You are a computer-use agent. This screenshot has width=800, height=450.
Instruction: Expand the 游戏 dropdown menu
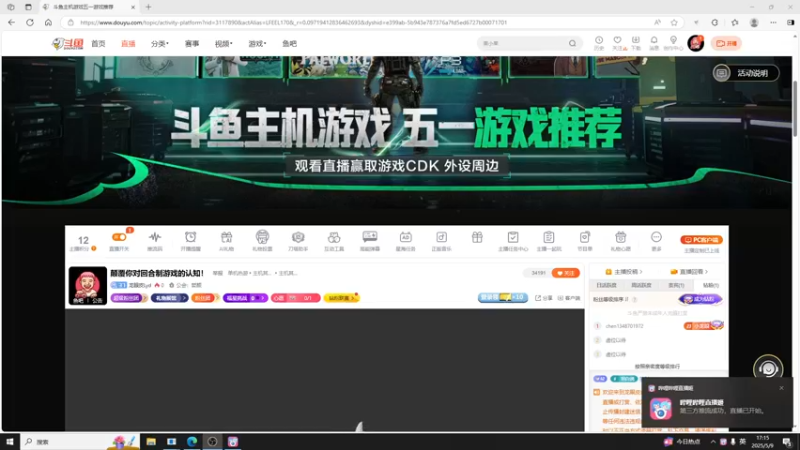point(257,44)
